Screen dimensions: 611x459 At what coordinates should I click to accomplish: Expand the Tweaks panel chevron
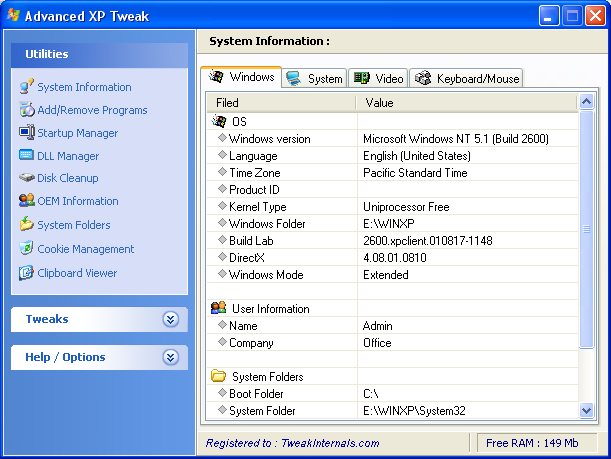tap(171, 319)
